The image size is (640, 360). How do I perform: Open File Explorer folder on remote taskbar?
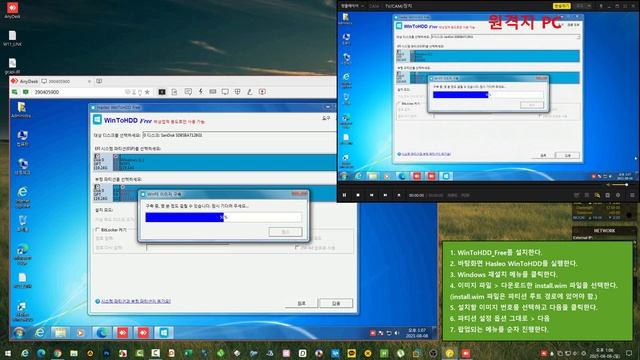[60, 333]
